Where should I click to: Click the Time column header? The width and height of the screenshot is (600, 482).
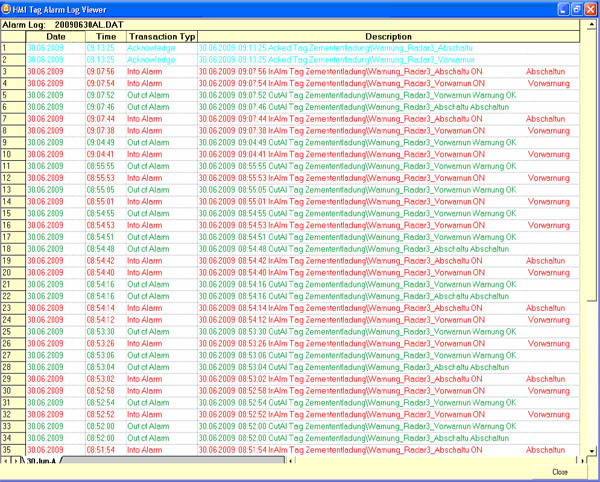coord(106,36)
